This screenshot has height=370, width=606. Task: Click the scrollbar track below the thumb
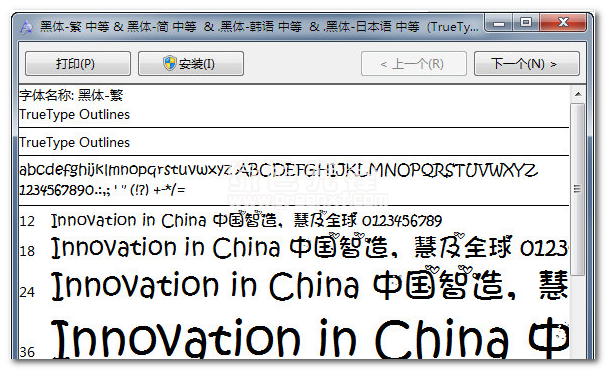(x=578, y=316)
